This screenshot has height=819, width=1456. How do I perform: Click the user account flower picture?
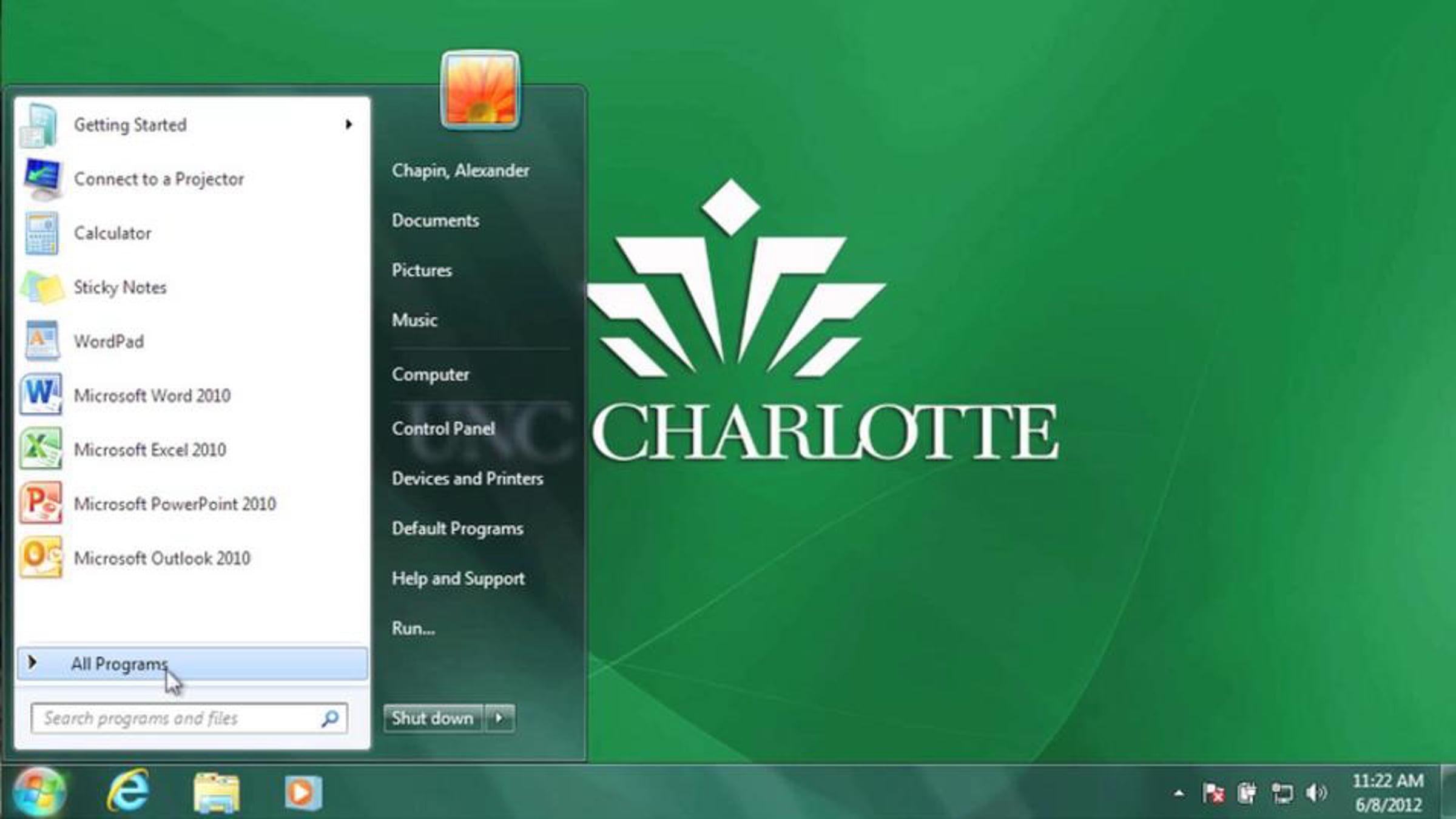click(x=480, y=90)
